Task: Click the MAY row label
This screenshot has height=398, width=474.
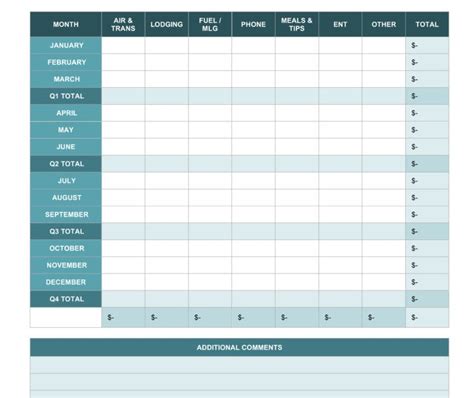Action: pos(66,130)
